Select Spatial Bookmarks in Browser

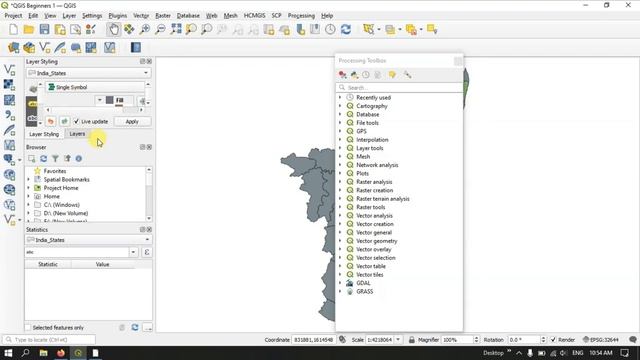tap(67, 180)
